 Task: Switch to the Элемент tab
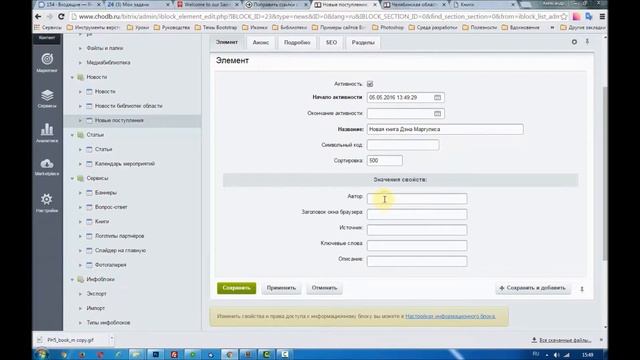(x=227, y=42)
